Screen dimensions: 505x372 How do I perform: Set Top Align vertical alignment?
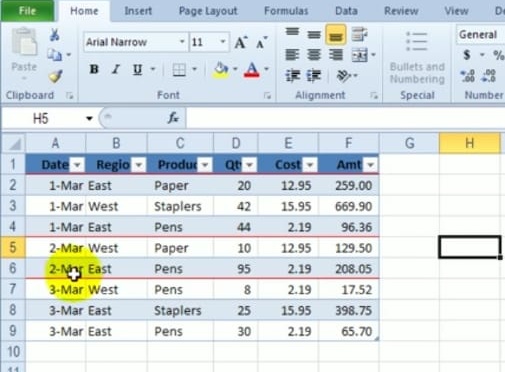pyautogui.click(x=292, y=33)
